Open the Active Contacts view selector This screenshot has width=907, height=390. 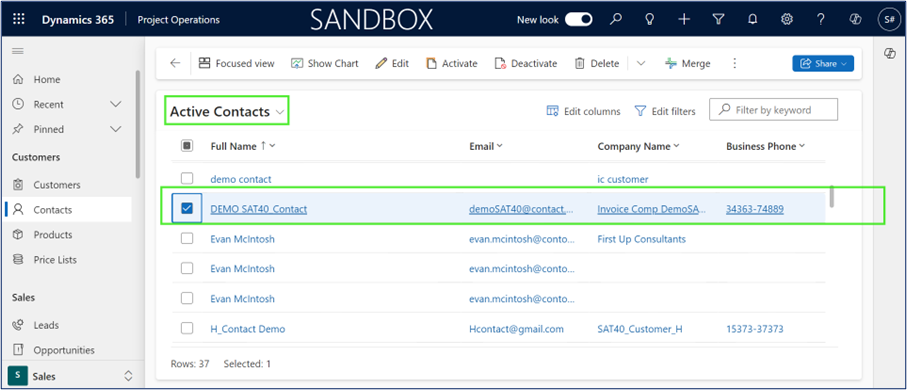tap(227, 112)
